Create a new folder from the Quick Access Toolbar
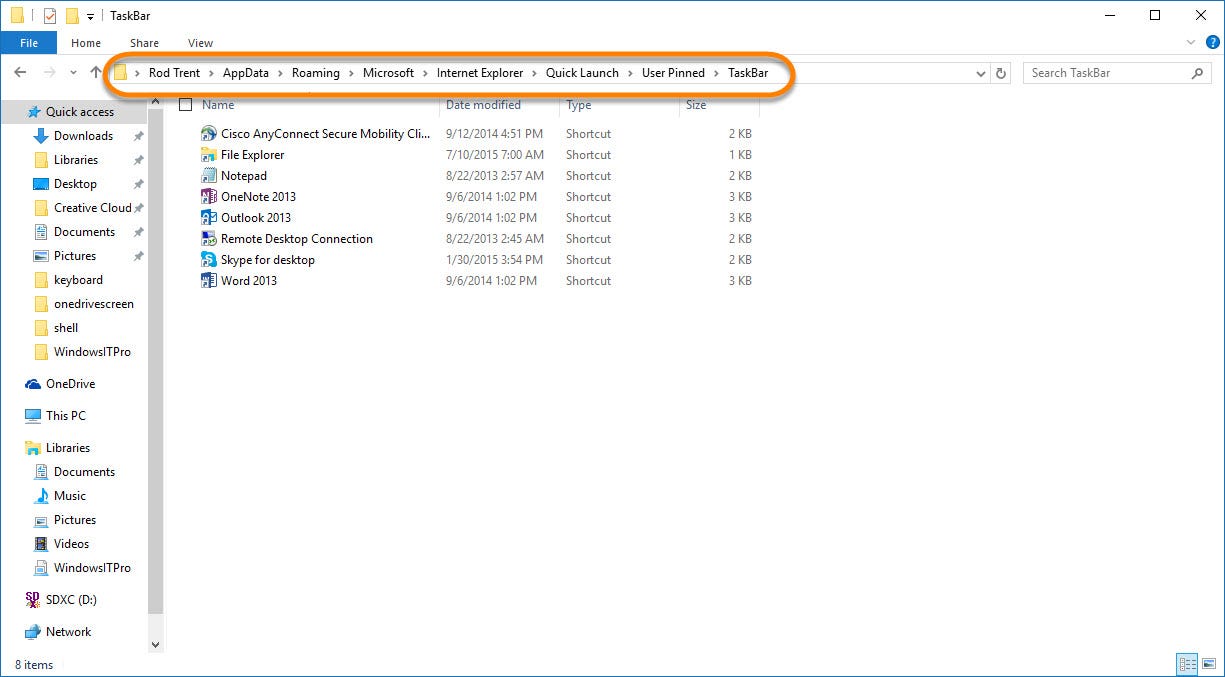The height and width of the screenshot is (677, 1225). click(x=70, y=15)
